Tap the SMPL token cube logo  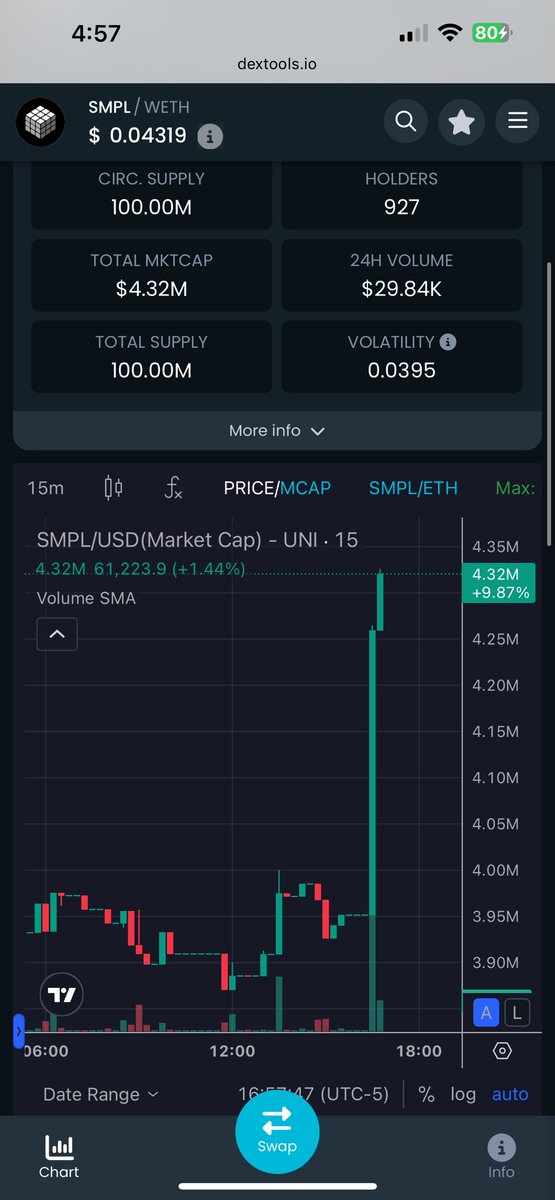[40, 123]
